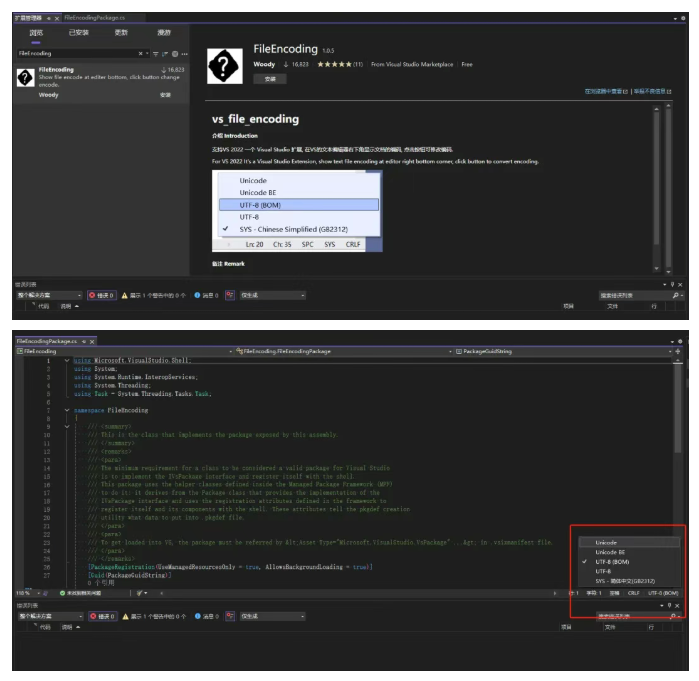Image resolution: width=699 pixels, height=681 pixels.
Task: Select the Updates tab in Extension Manager
Action: click(x=121, y=33)
